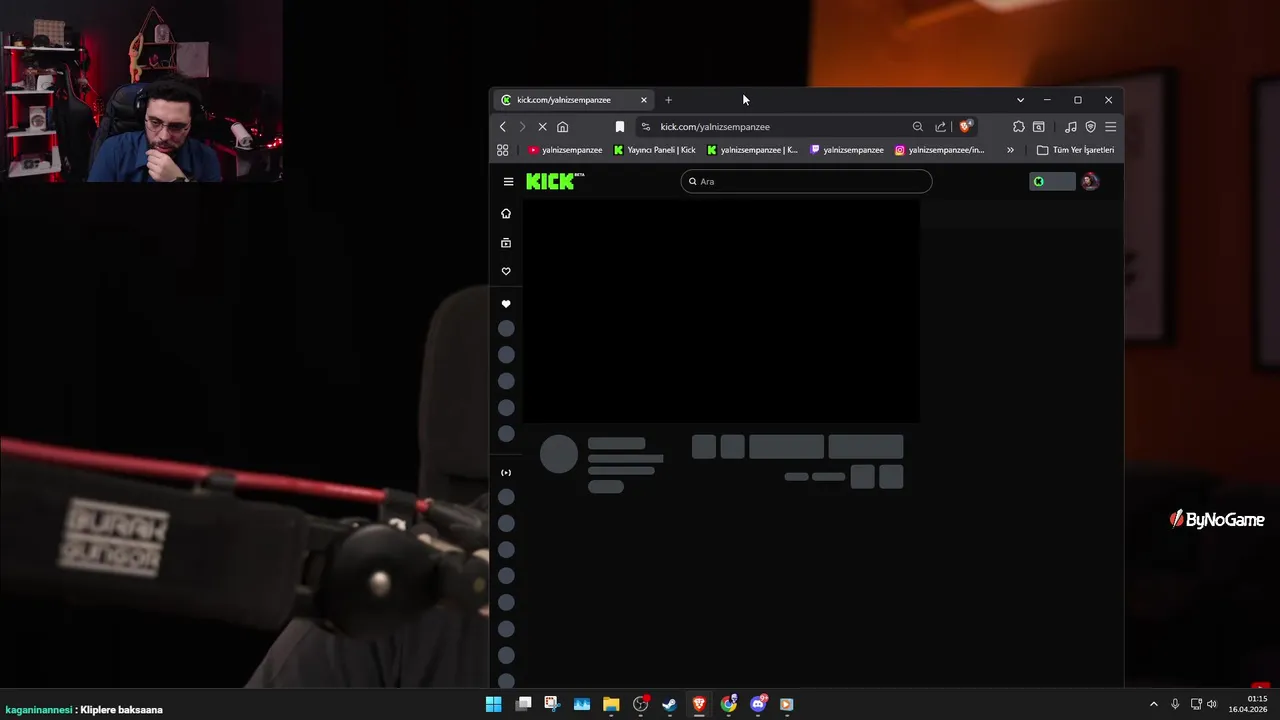Share this page using the share icon

941,127
